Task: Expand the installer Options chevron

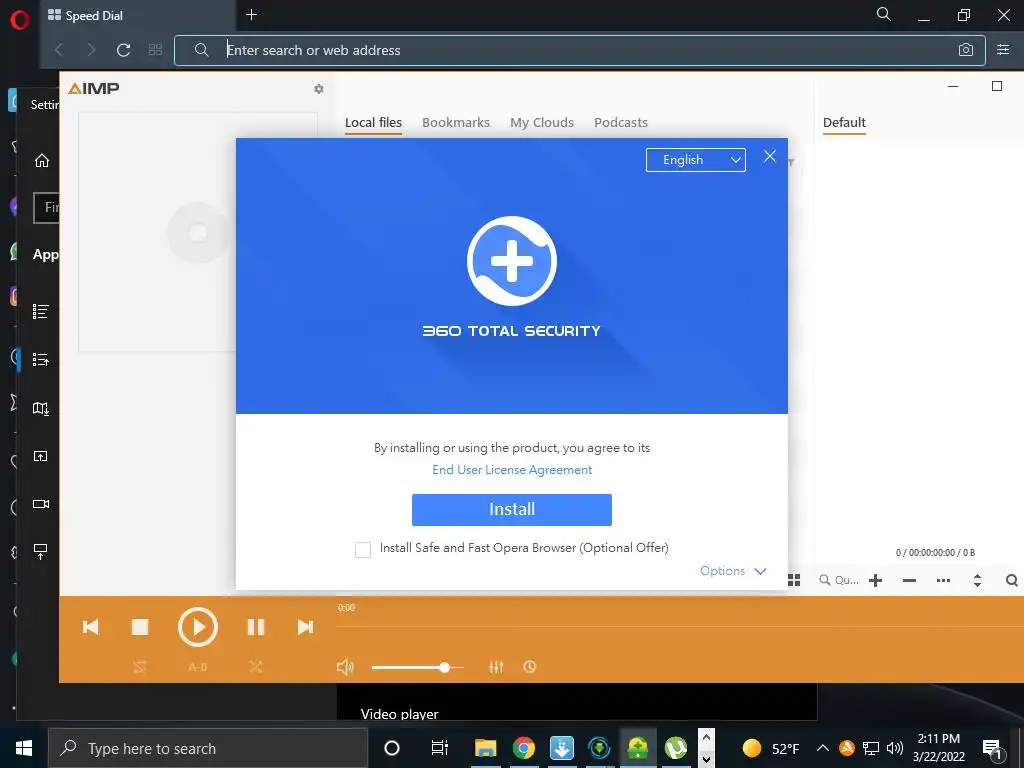Action: 760,571
